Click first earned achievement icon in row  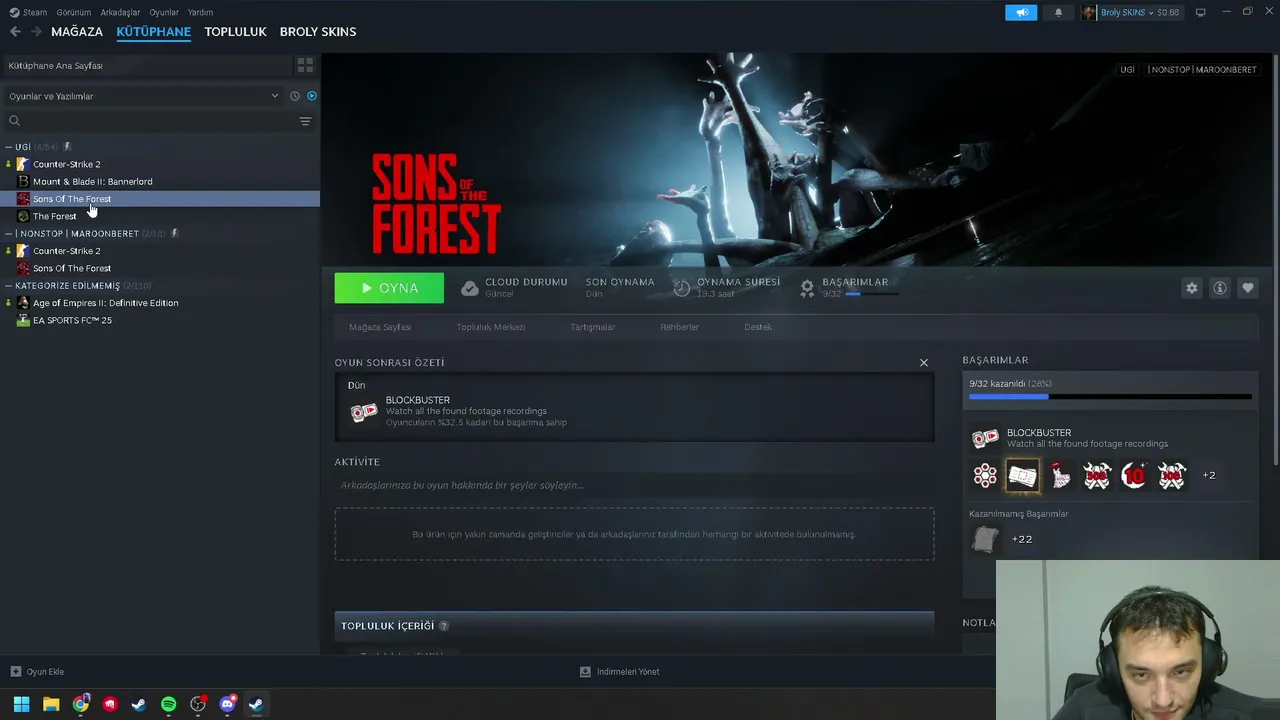click(985, 476)
